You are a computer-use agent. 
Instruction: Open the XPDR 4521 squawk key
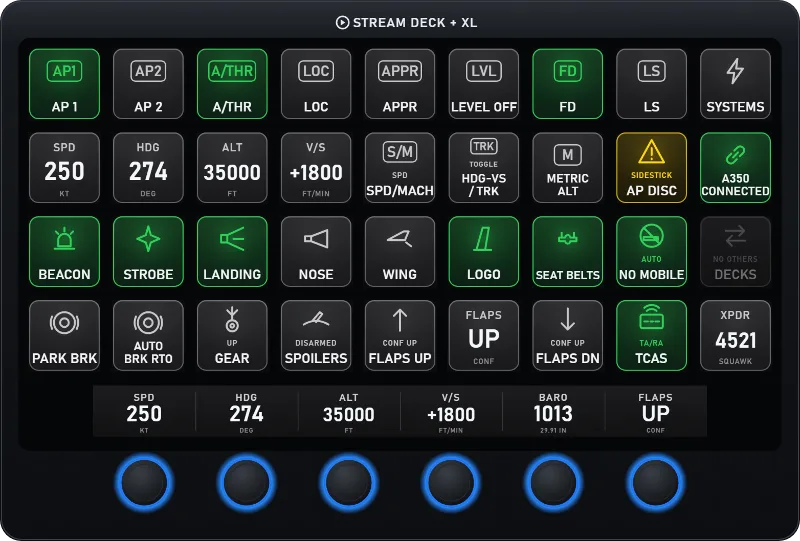point(735,335)
